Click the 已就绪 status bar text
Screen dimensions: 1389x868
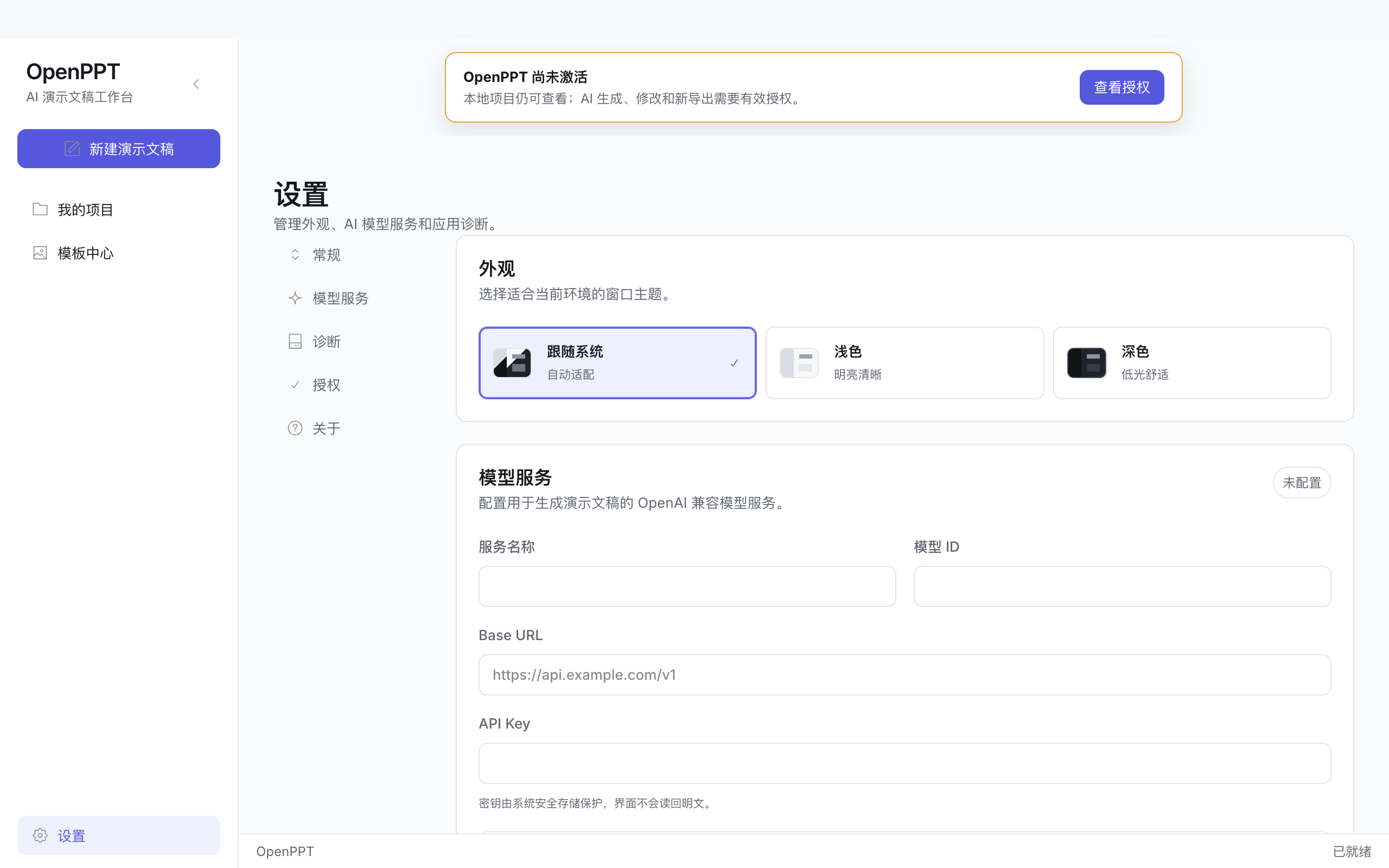coord(1352,851)
